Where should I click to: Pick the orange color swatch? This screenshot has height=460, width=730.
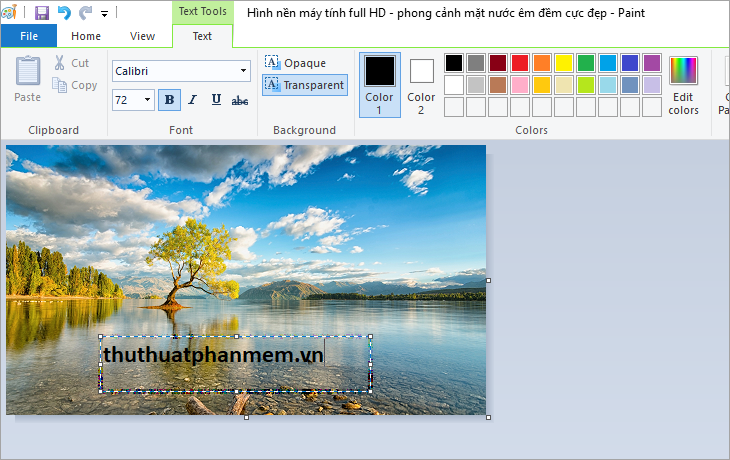(x=541, y=63)
